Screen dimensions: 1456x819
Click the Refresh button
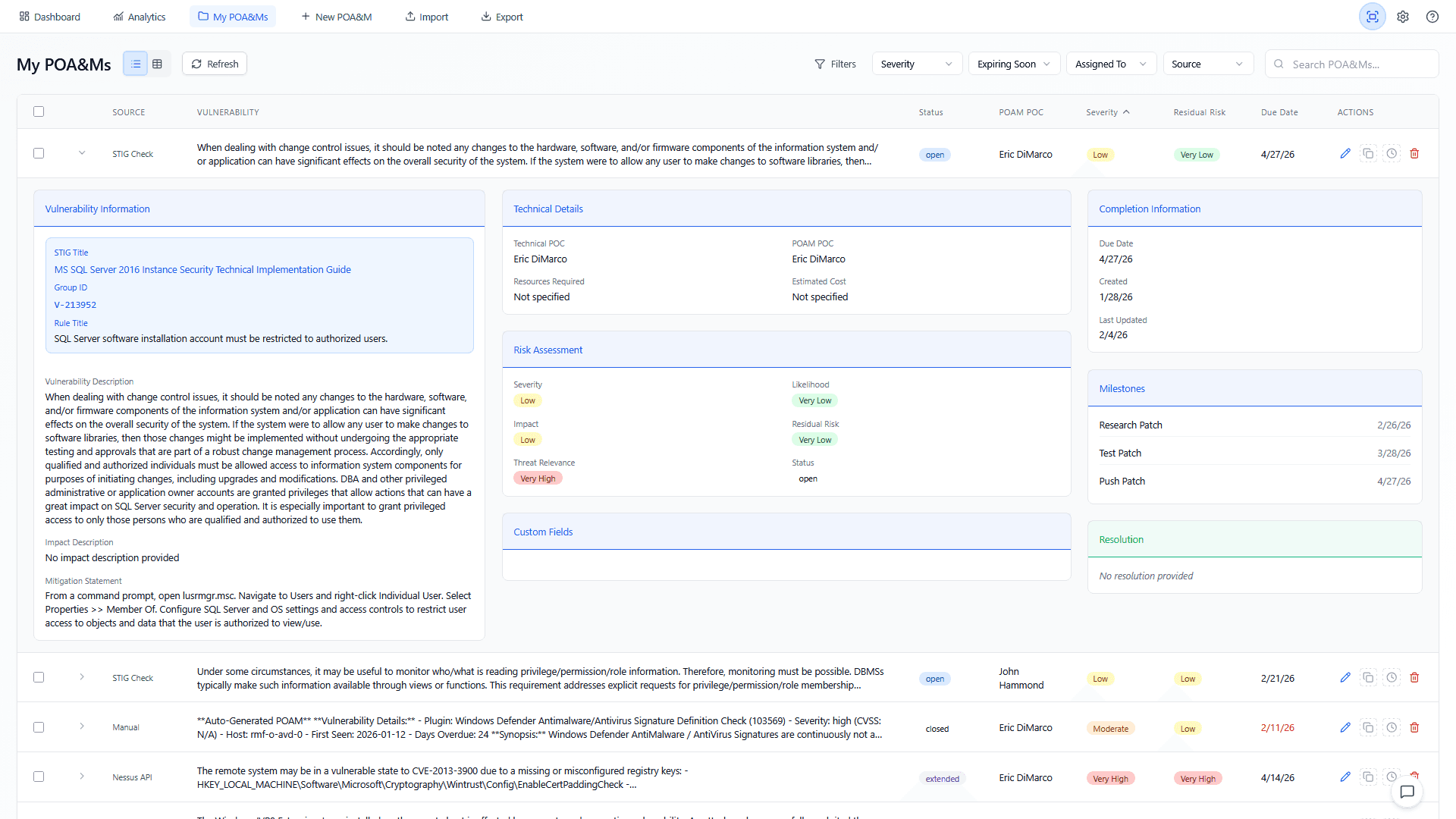click(215, 64)
